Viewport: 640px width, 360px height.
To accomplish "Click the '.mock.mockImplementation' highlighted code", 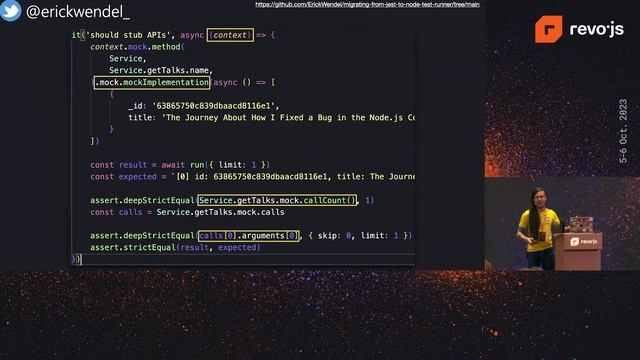I will [152, 82].
